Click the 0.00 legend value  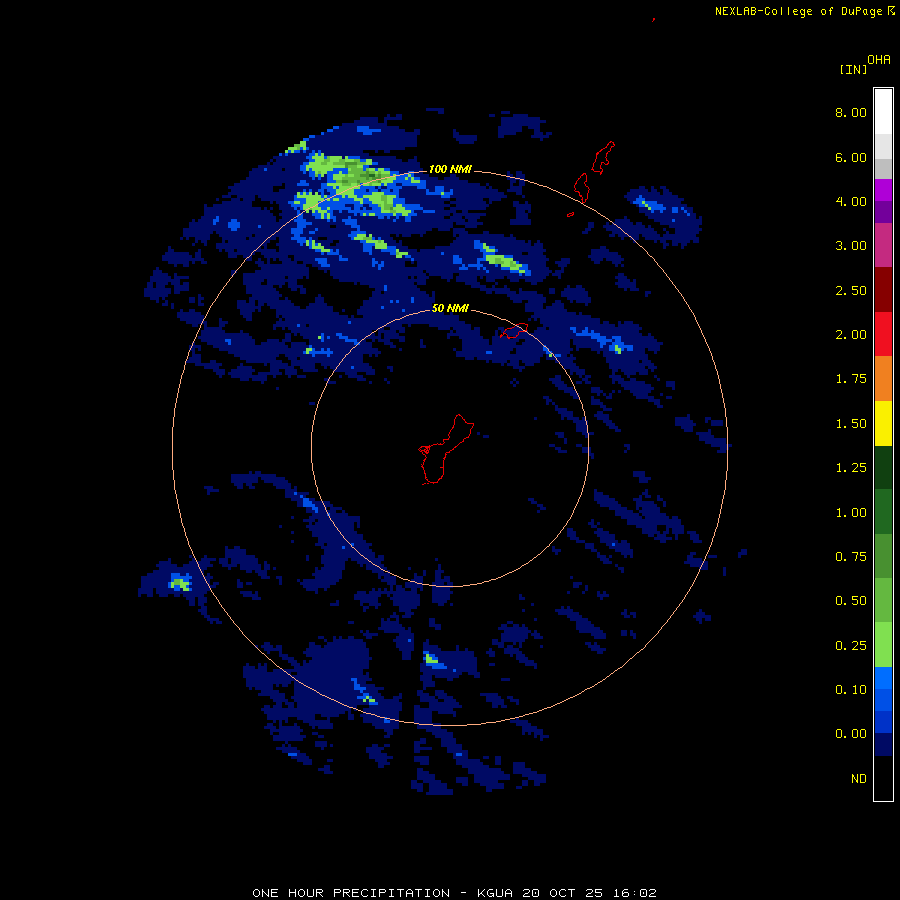pyautogui.click(x=851, y=734)
